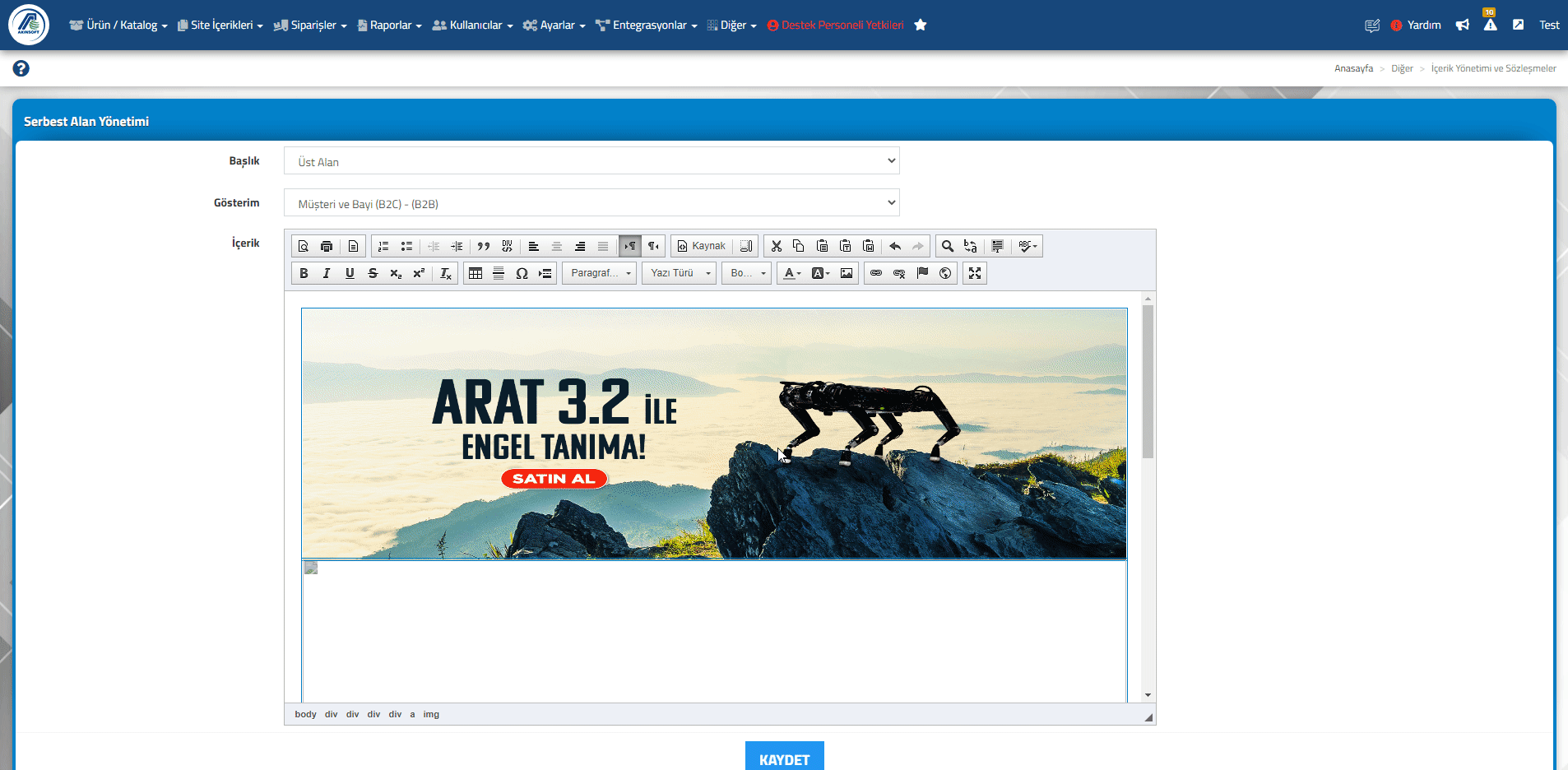Open background color picker
Viewport: 1568px width, 770px height.
click(x=820, y=273)
